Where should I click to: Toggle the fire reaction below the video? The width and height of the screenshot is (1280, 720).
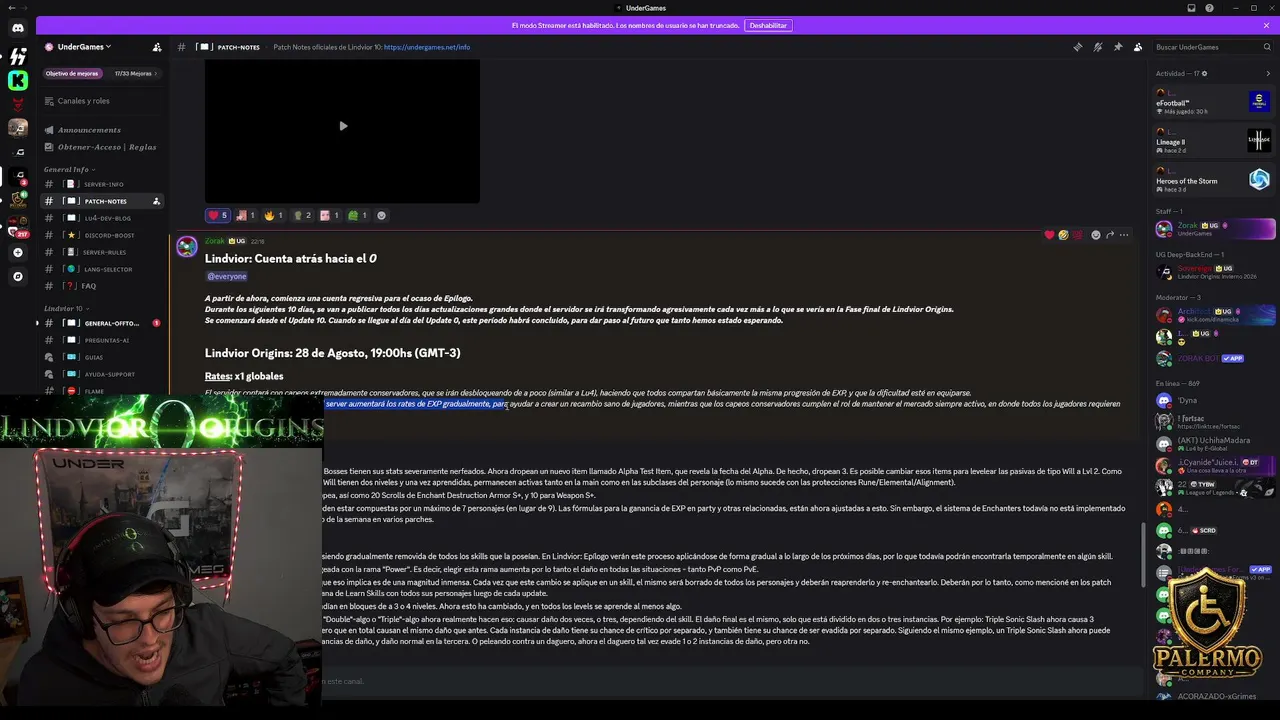[x=273, y=215]
